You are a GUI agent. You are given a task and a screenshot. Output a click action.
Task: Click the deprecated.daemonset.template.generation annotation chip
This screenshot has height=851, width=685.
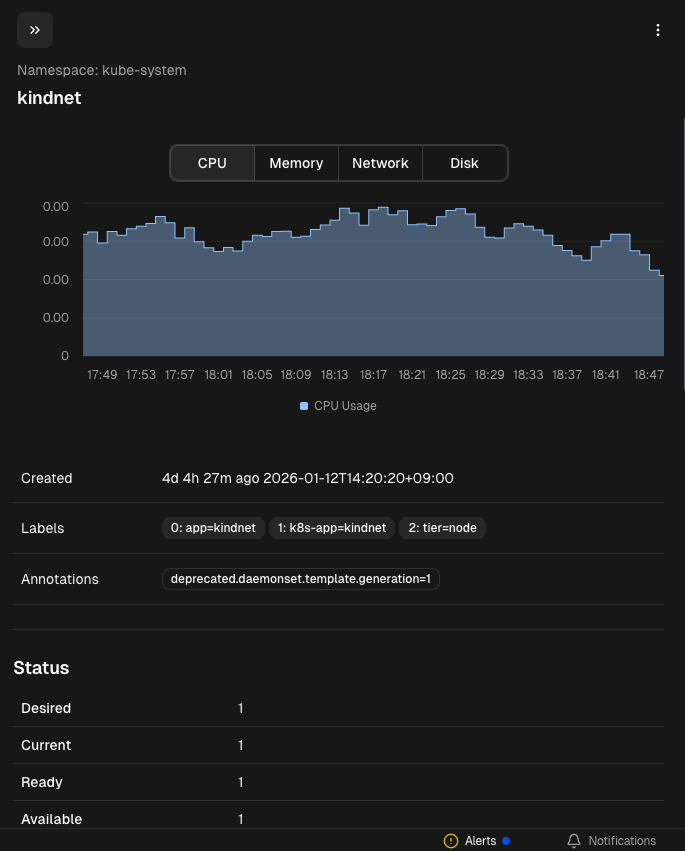tap(300, 579)
